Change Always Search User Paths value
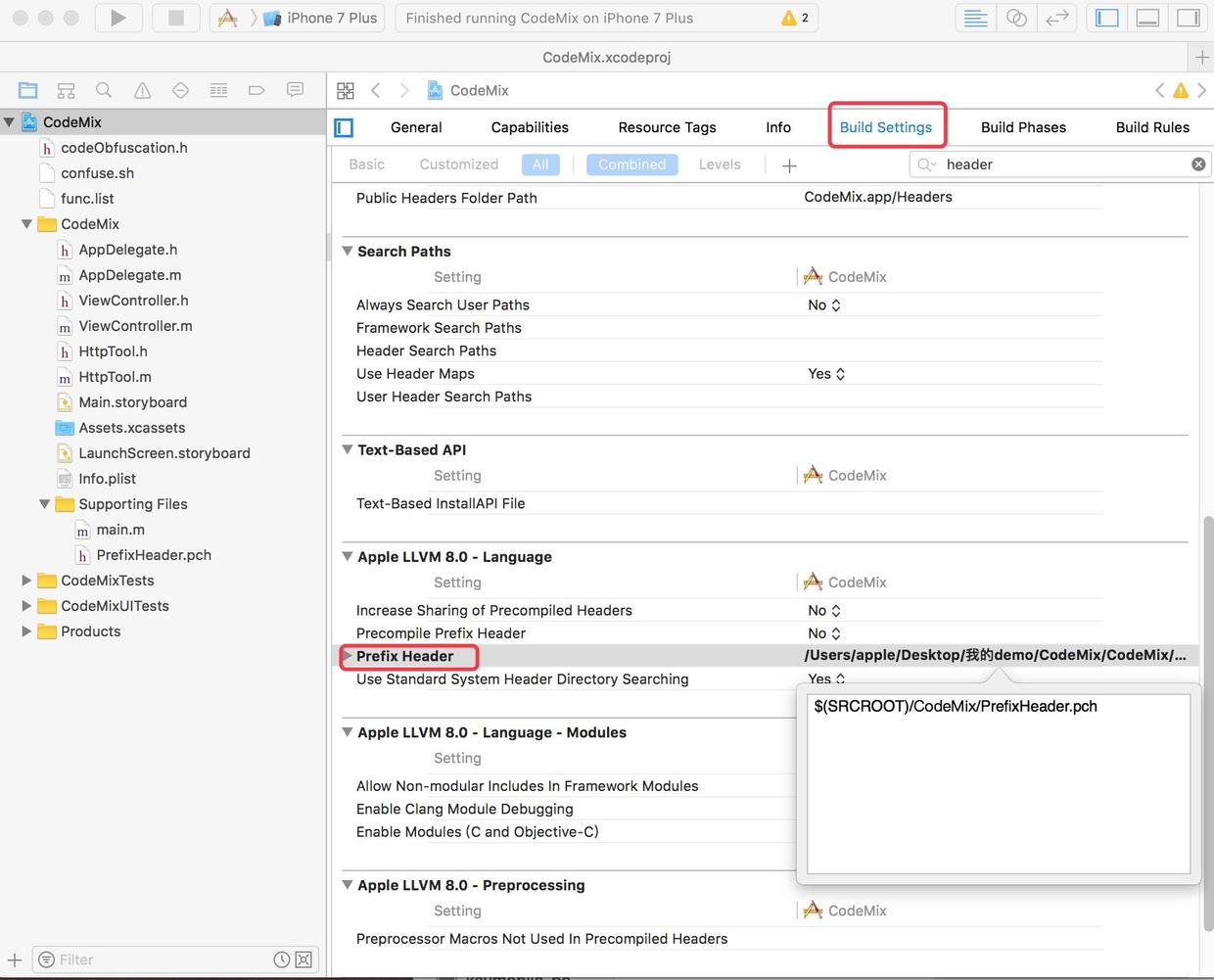 [x=824, y=305]
